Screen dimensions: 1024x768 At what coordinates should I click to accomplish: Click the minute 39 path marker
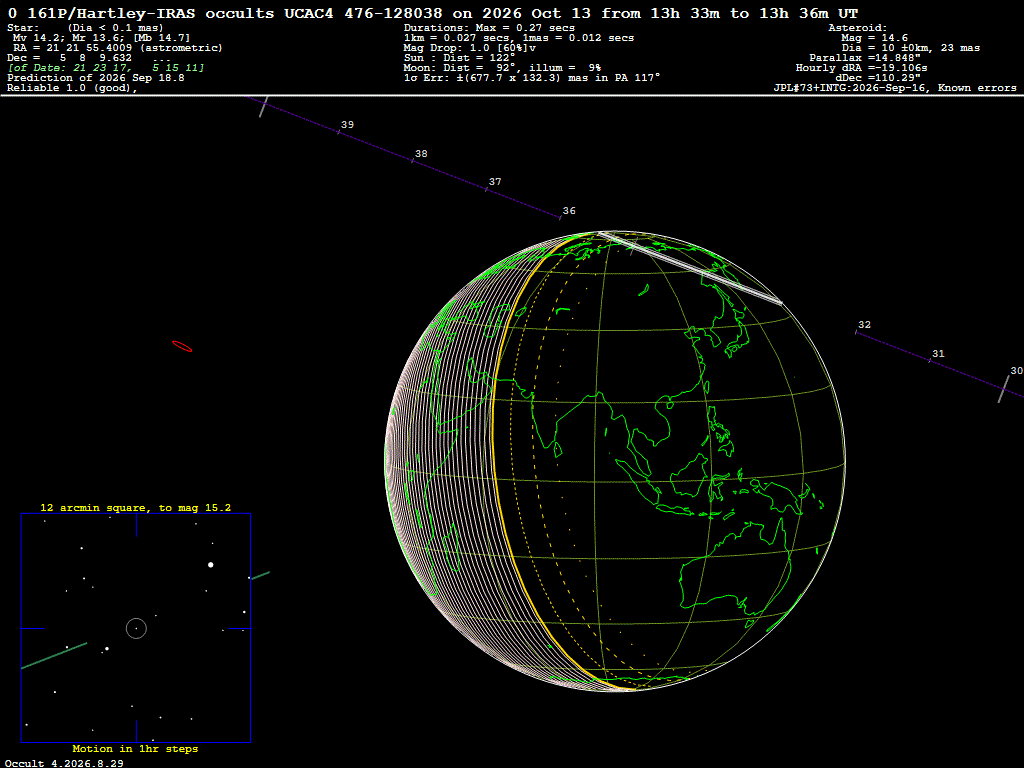coord(338,132)
